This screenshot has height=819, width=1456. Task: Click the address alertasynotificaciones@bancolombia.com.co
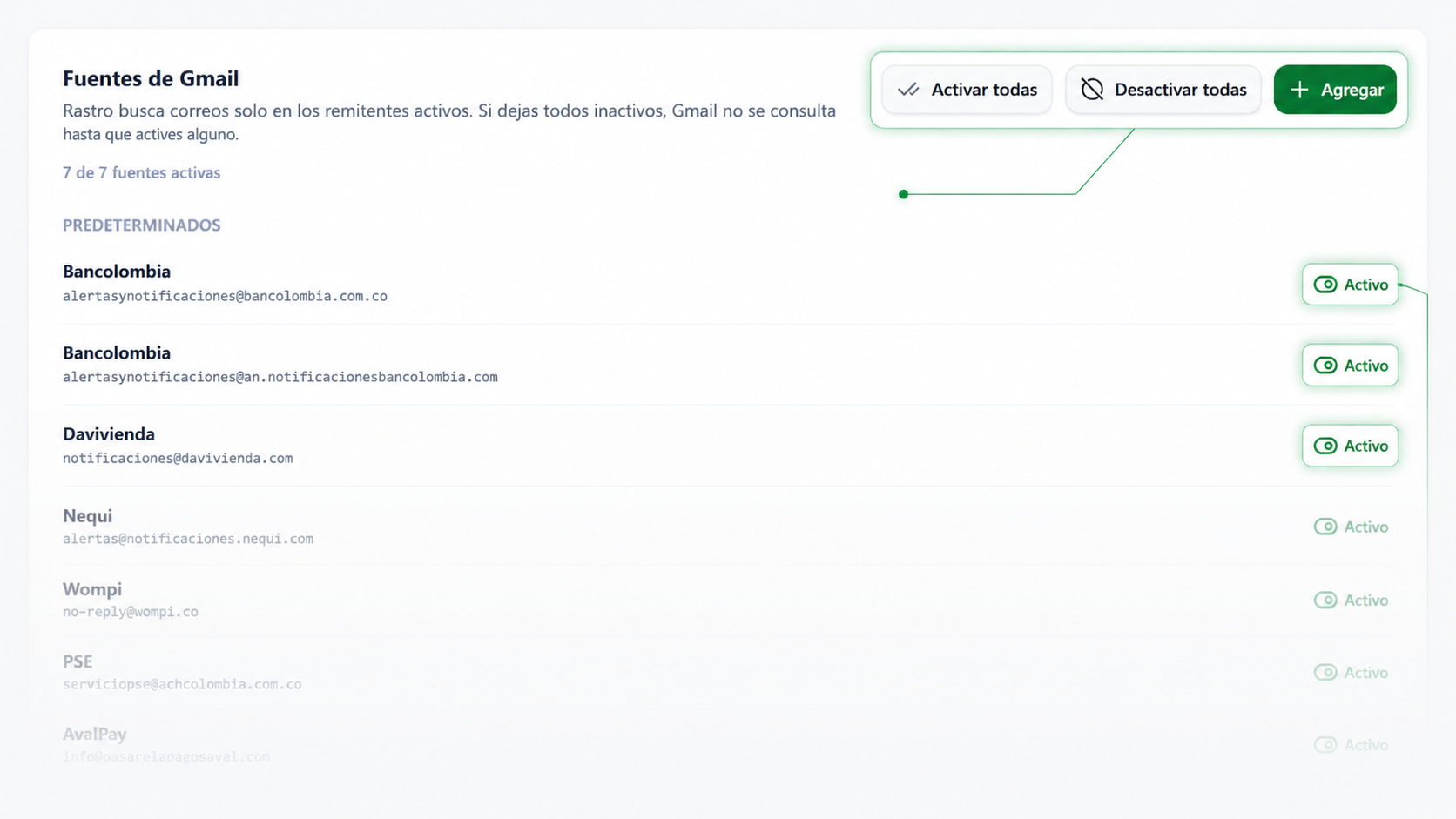225,296
